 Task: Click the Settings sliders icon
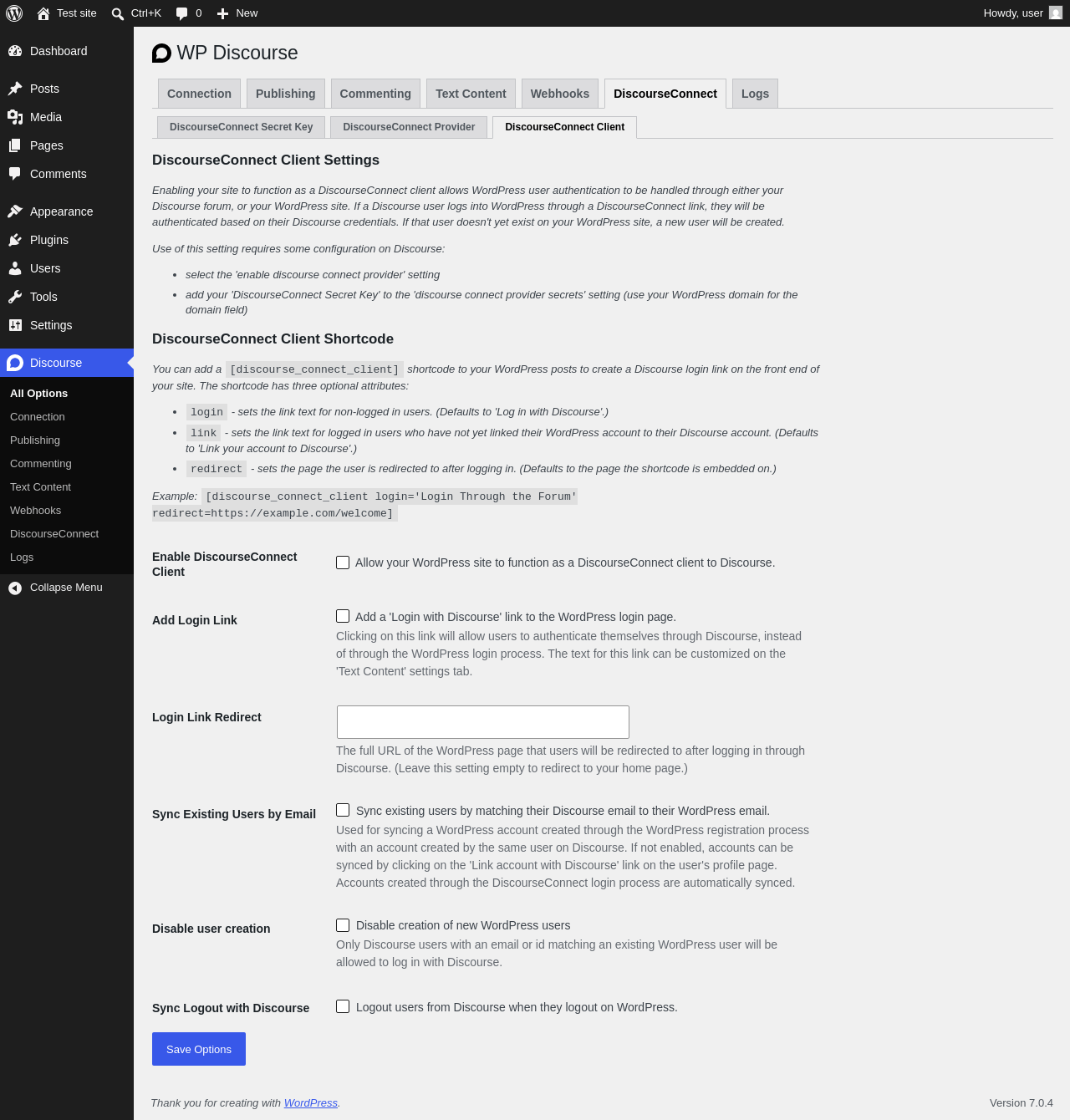click(x=15, y=325)
